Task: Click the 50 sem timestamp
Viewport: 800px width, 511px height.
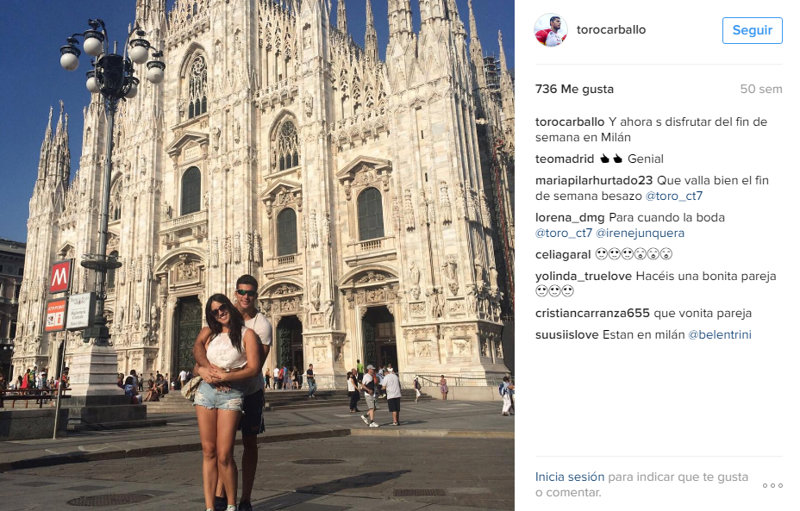Action: 761,89
